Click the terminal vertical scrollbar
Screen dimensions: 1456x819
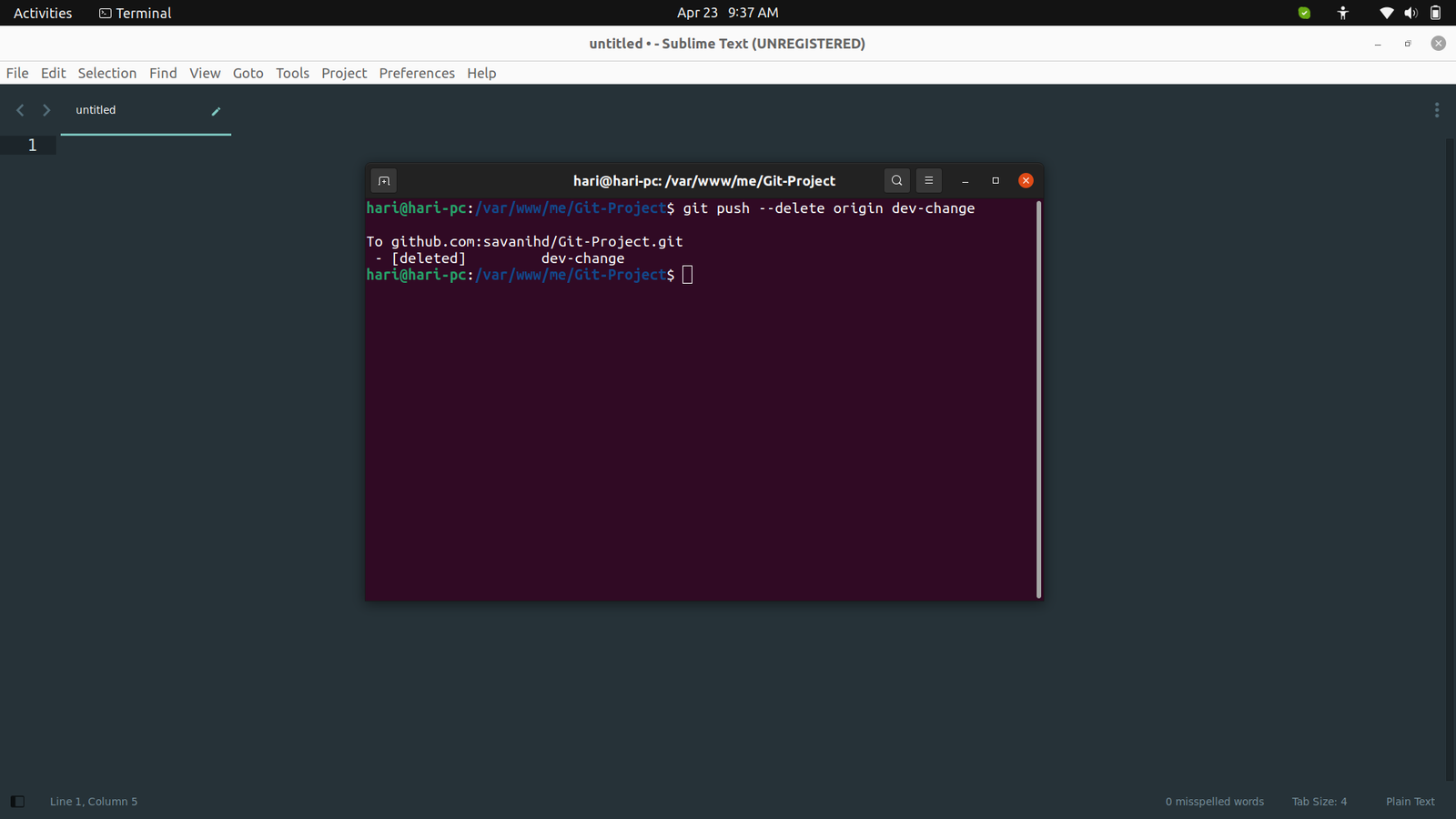[1038, 399]
